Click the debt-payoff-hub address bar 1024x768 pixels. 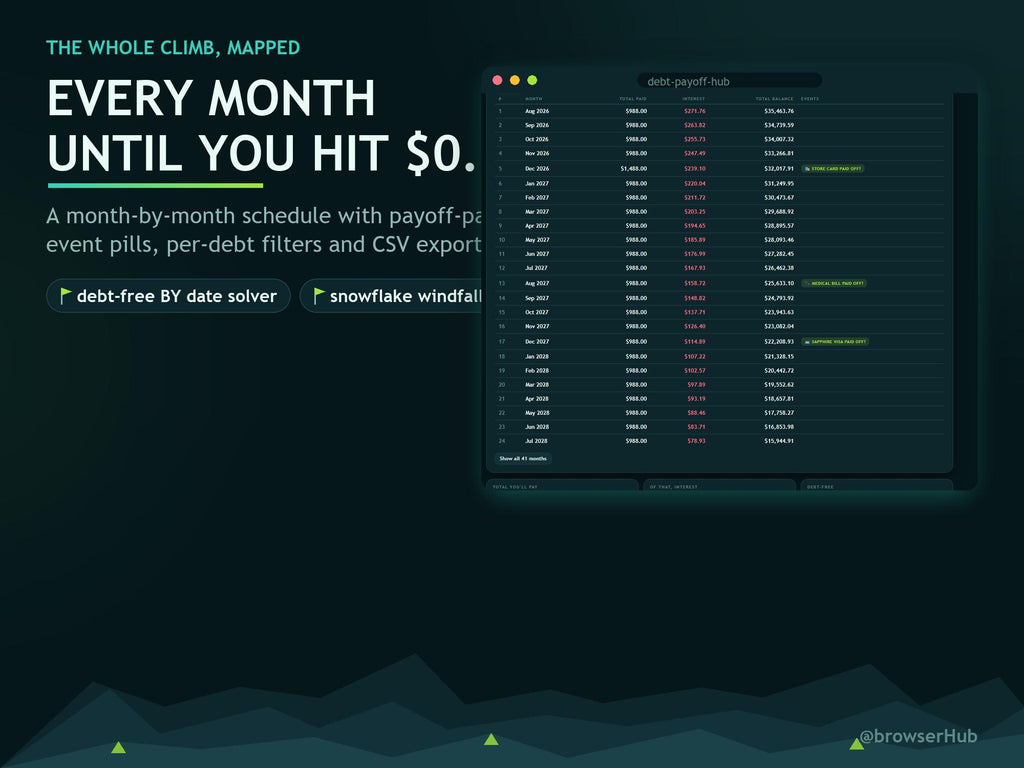coord(729,81)
